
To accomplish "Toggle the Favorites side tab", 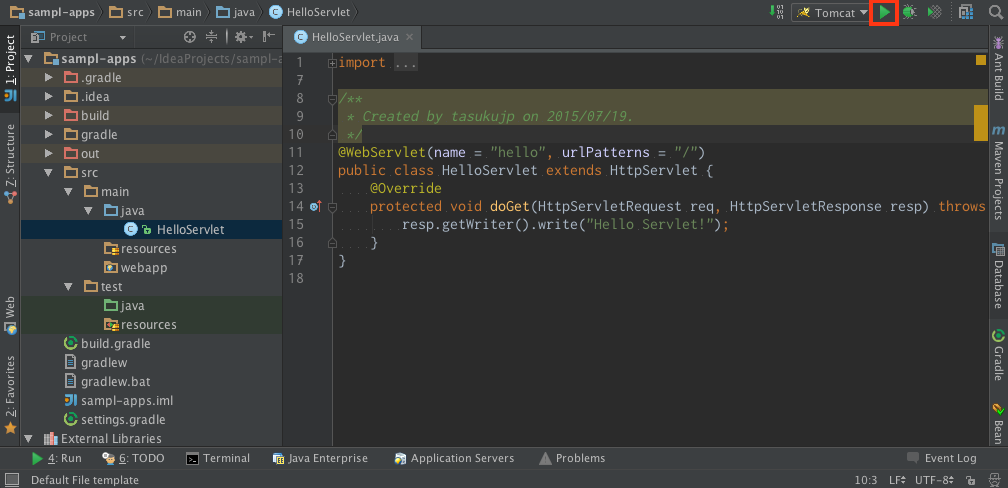I will coord(10,394).
